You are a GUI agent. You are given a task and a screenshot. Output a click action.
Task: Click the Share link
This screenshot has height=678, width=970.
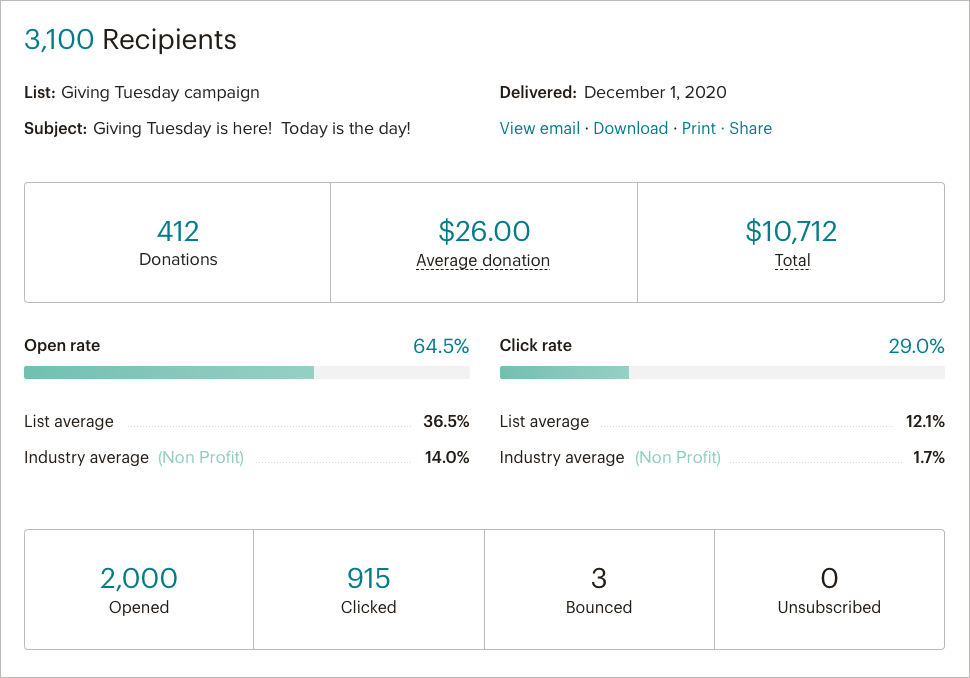(750, 128)
